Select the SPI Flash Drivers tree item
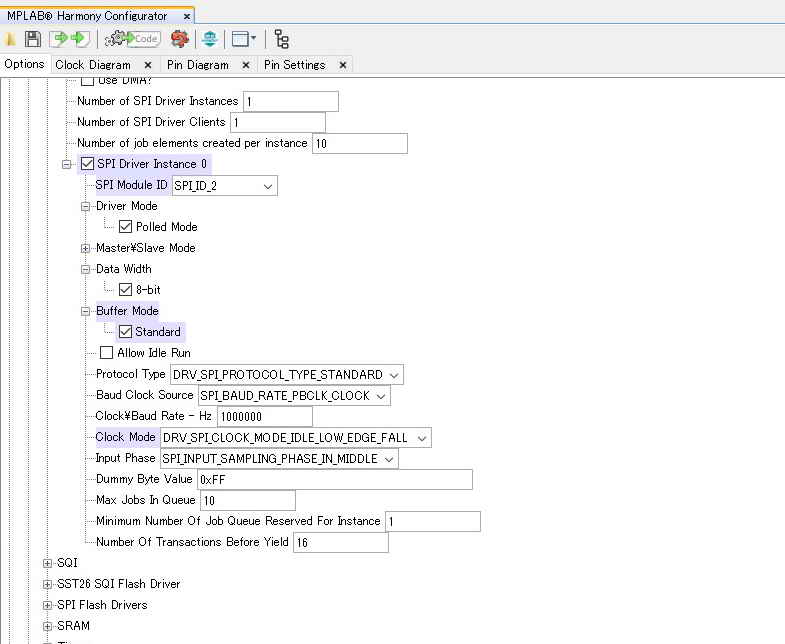 (102, 605)
